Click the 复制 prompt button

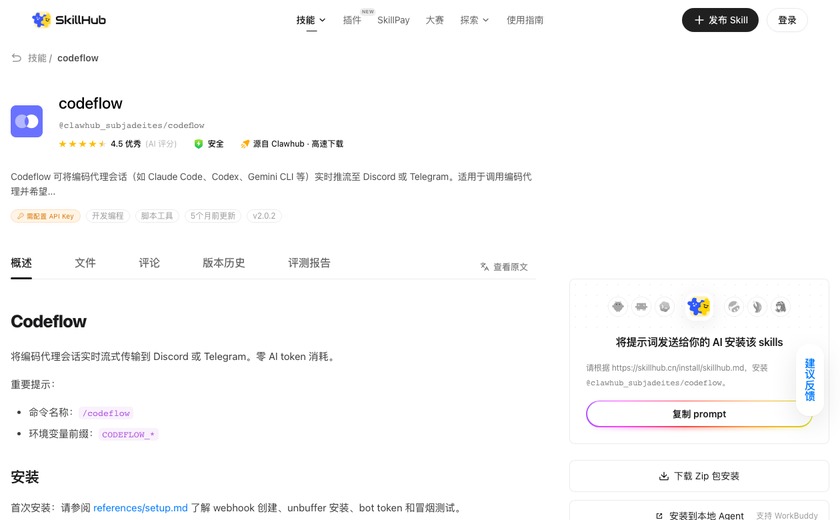pyautogui.click(x=699, y=414)
